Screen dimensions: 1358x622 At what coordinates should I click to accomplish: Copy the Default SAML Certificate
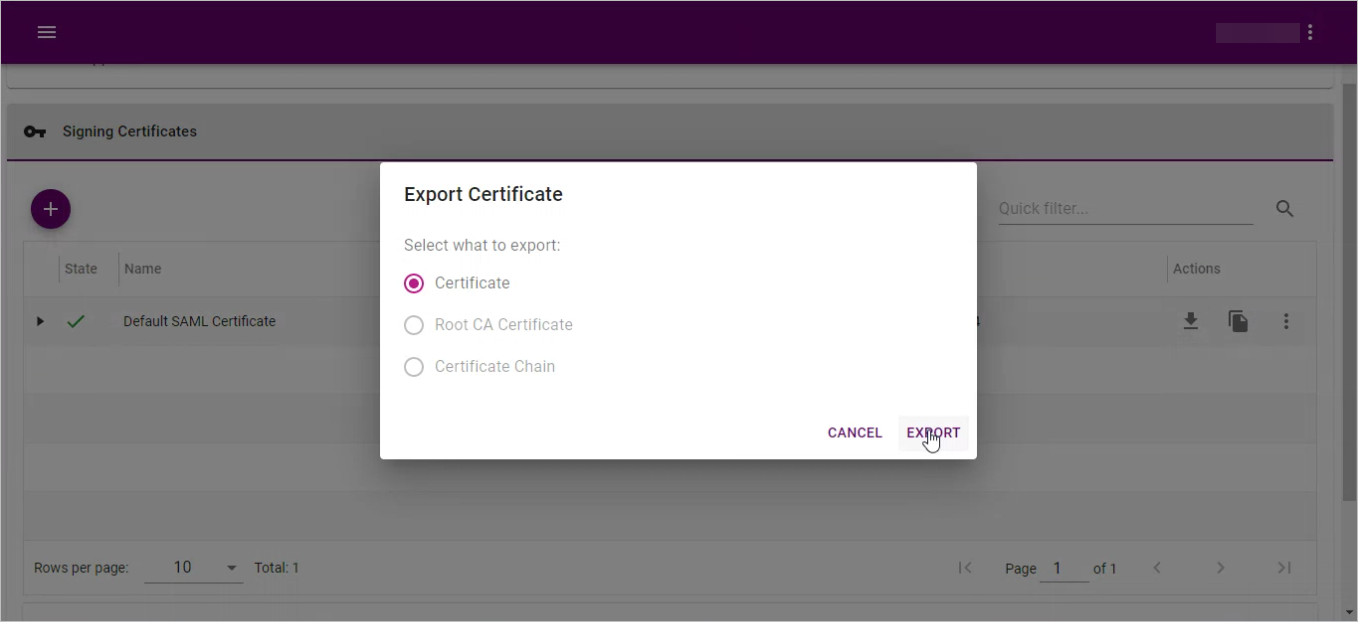(x=1238, y=321)
